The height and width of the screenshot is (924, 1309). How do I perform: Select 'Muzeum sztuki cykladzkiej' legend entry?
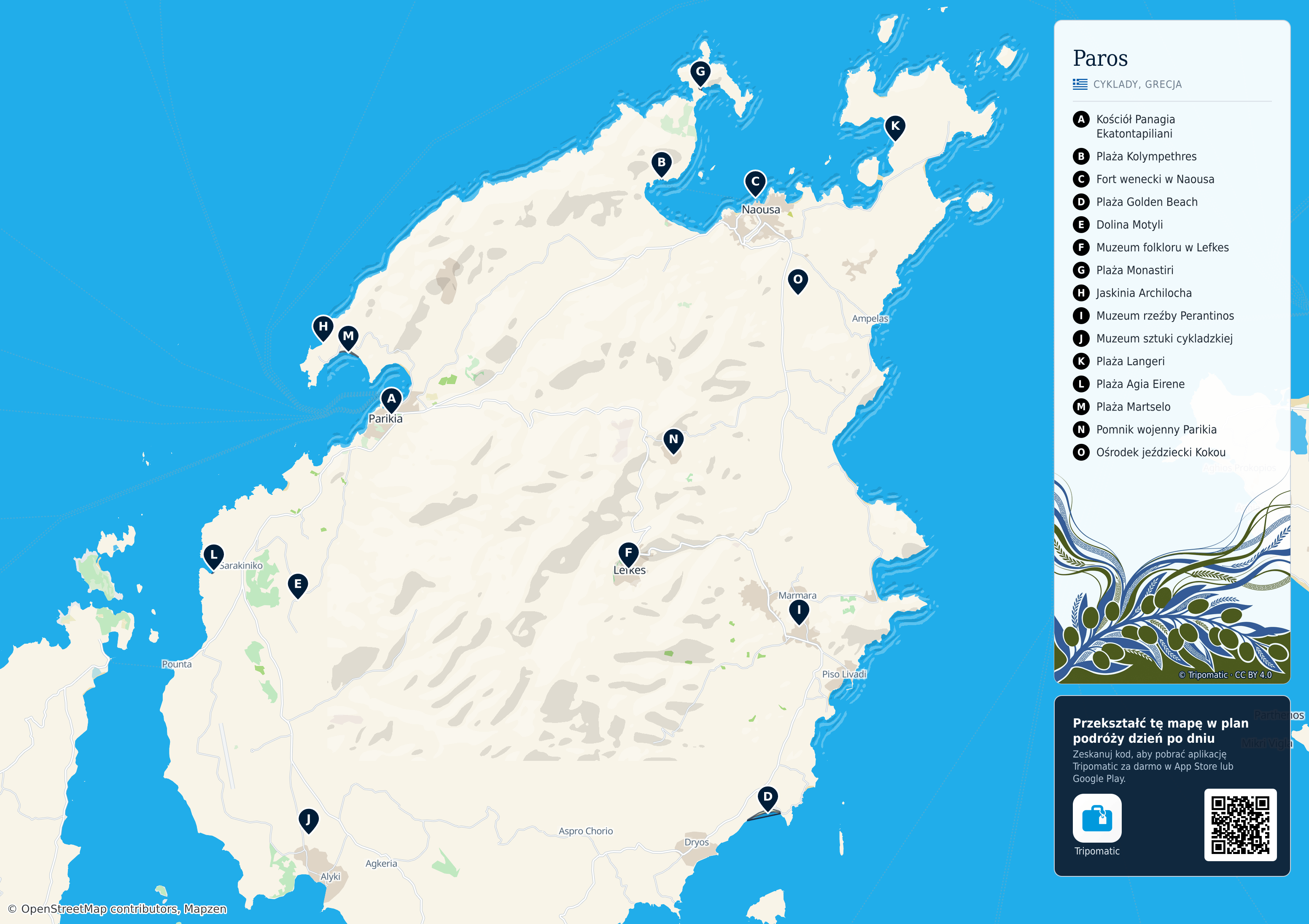tap(1164, 338)
